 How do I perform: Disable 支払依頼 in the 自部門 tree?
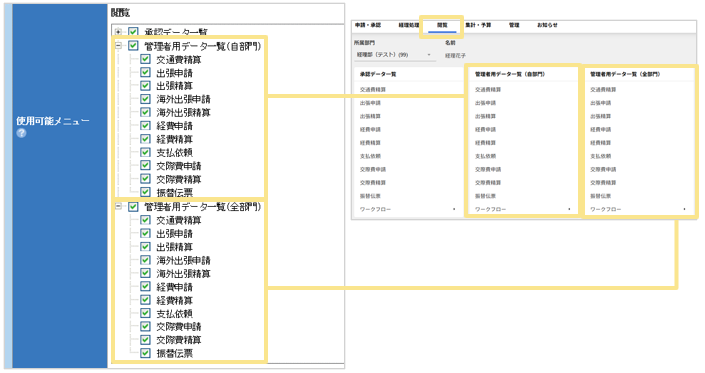[x=145, y=152]
